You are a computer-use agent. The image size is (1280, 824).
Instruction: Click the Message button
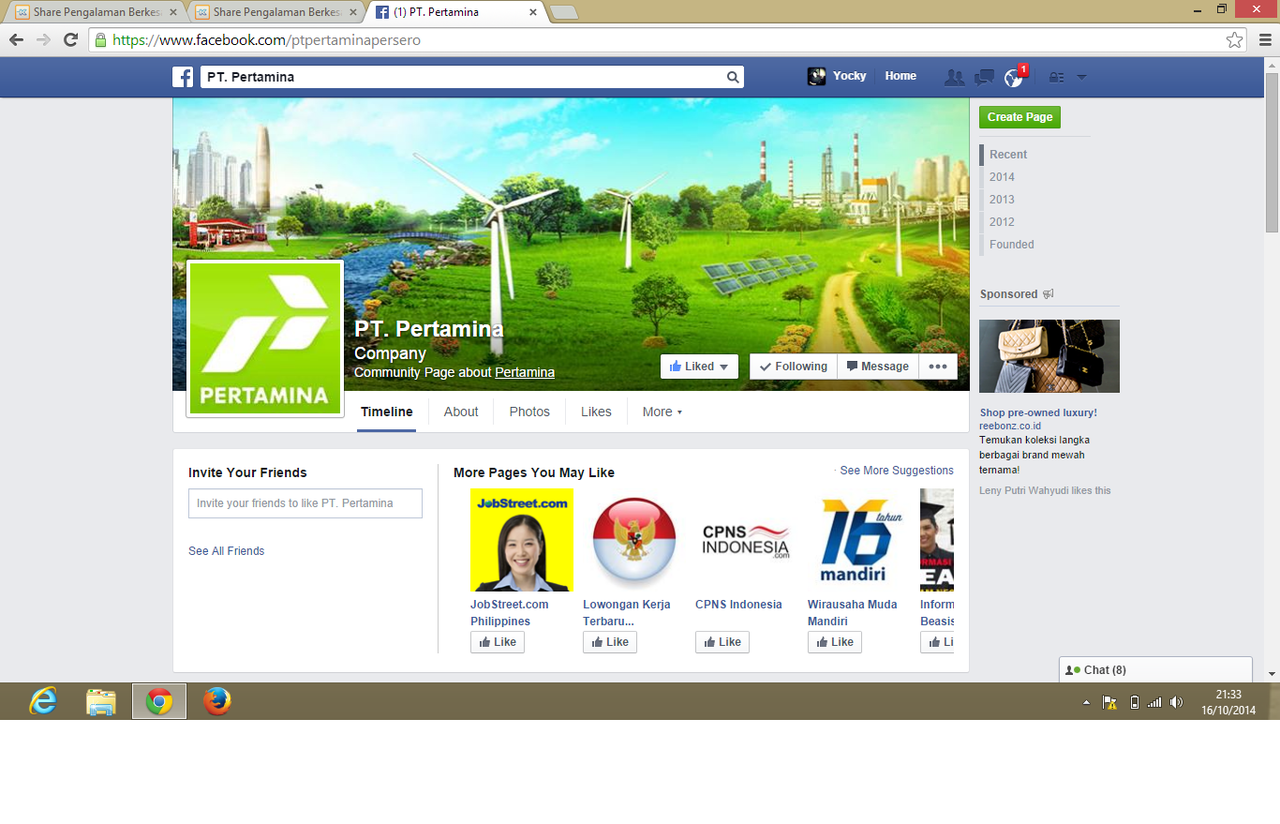click(x=877, y=366)
